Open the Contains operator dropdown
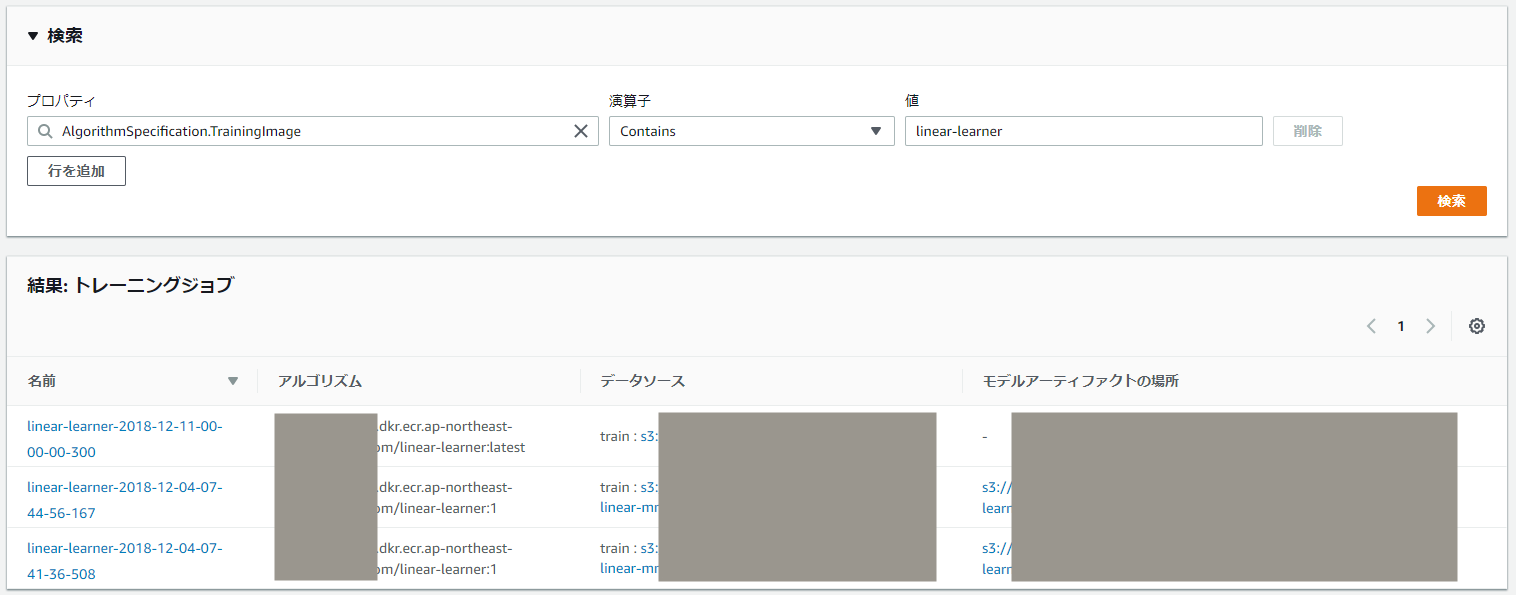 point(752,131)
